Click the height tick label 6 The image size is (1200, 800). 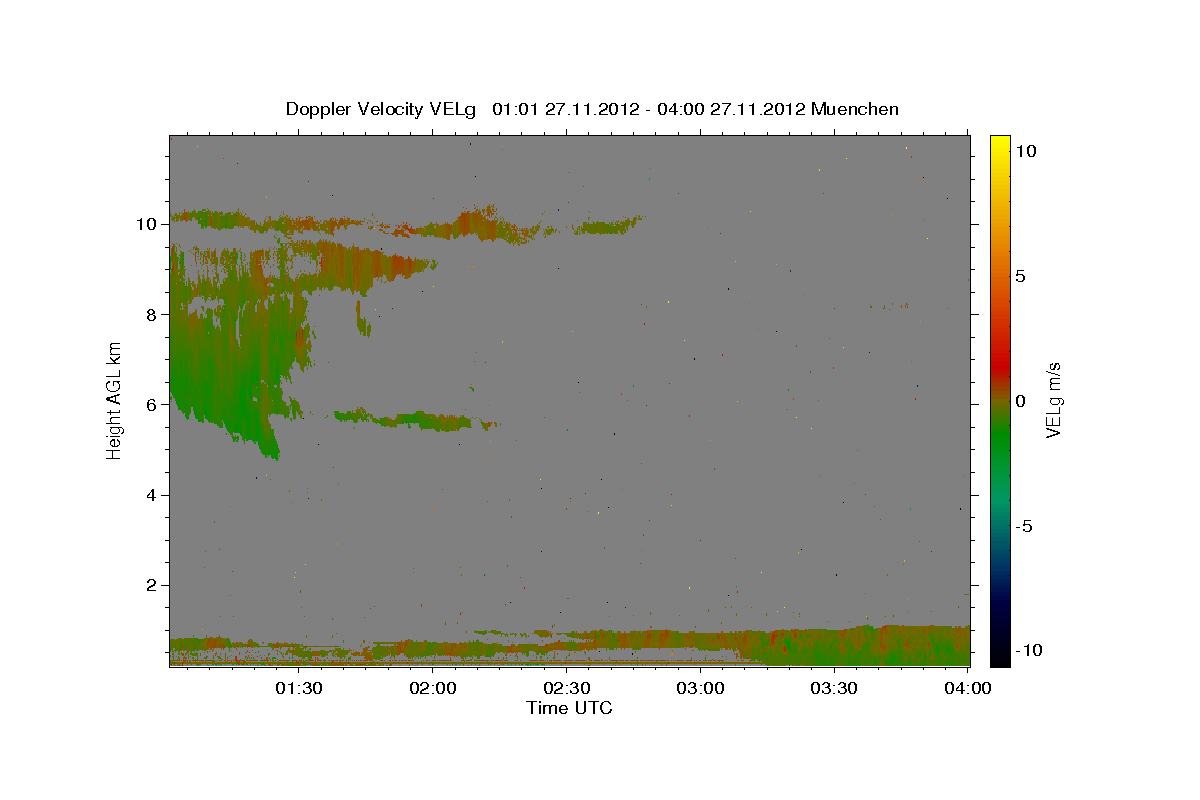click(153, 404)
